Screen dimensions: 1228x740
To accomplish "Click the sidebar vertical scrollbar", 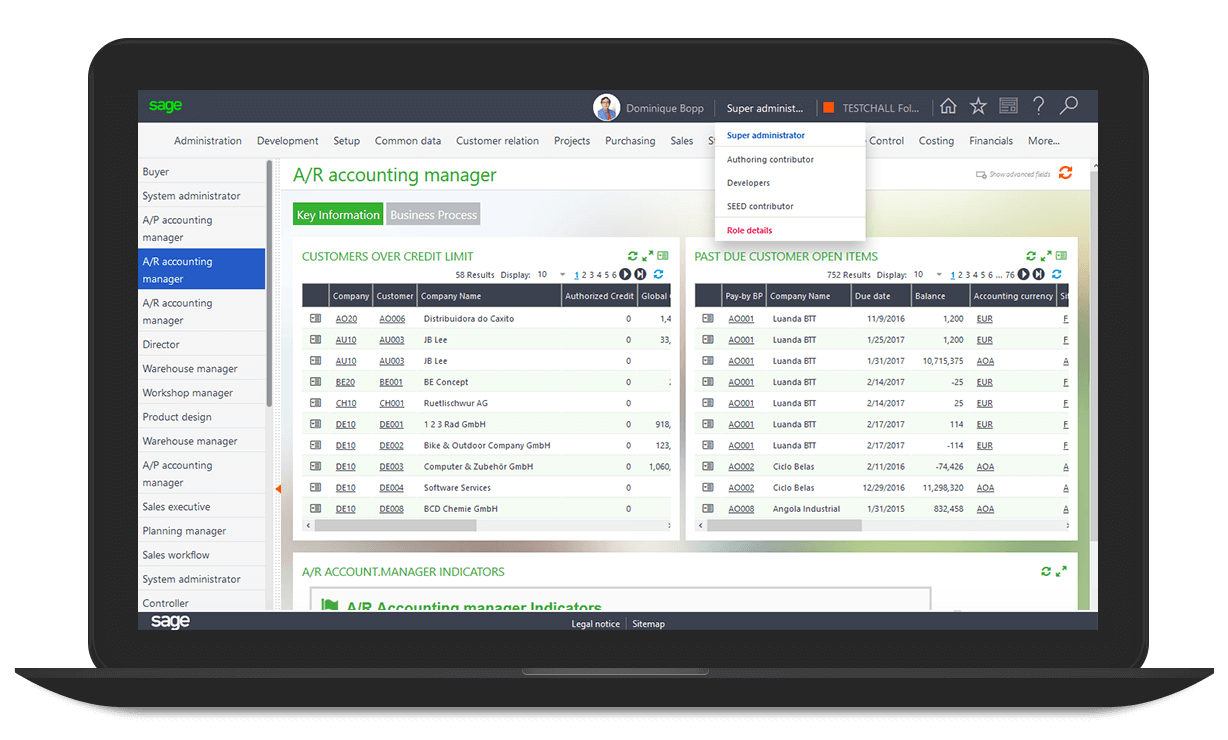I will [269, 282].
